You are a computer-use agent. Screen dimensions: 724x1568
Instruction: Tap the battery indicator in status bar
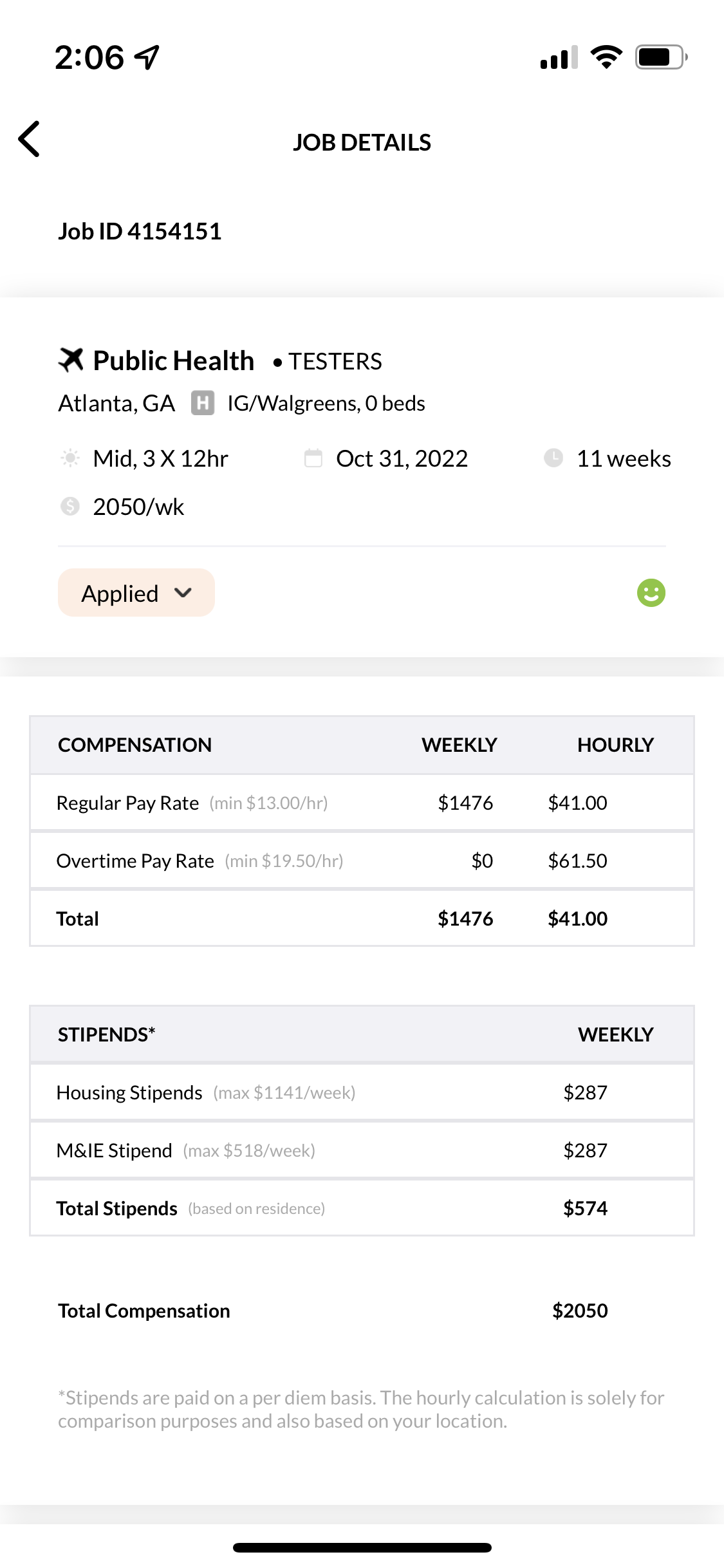[x=661, y=57]
